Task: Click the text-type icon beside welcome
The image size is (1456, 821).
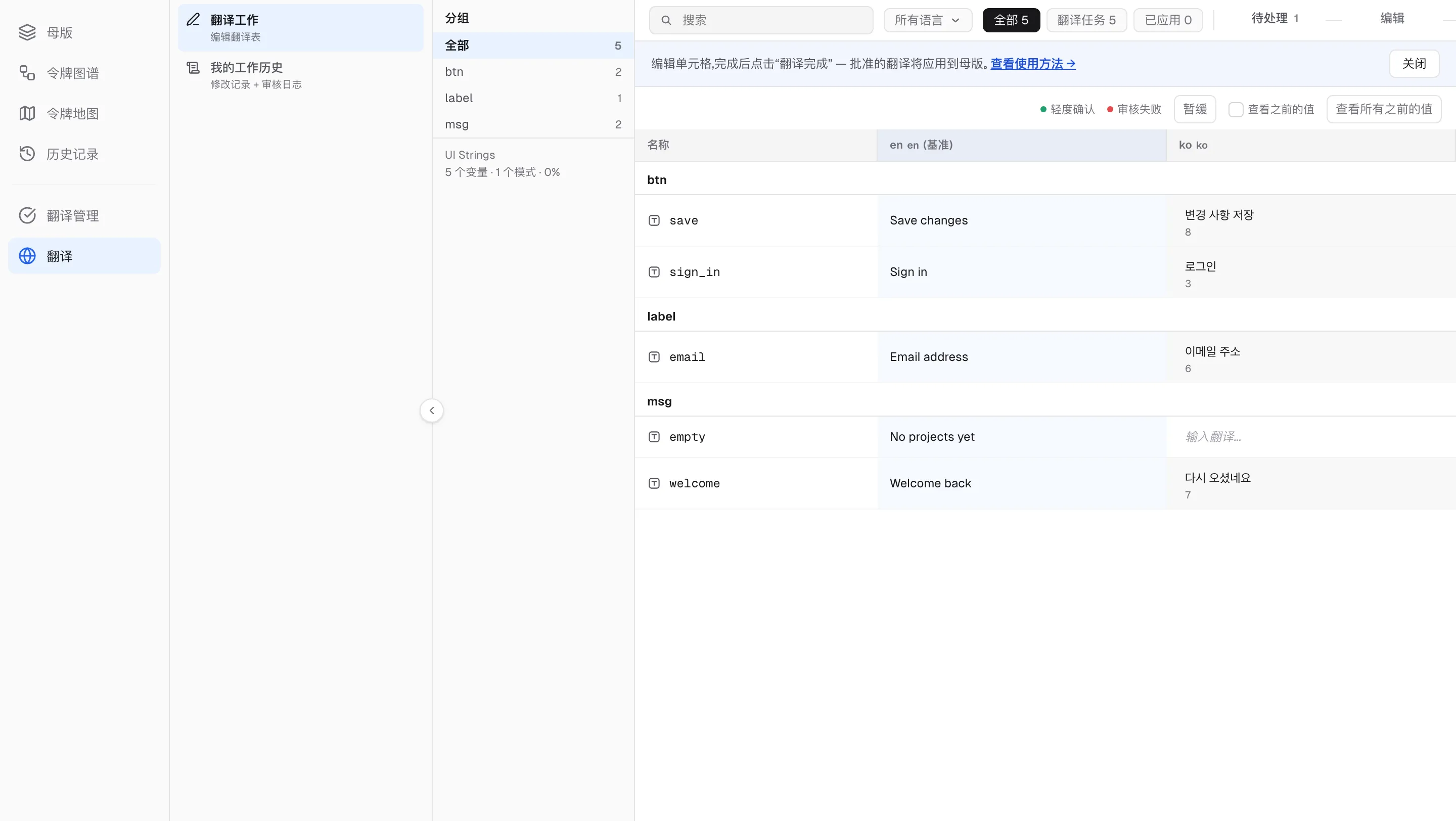Action: pos(654,483)
